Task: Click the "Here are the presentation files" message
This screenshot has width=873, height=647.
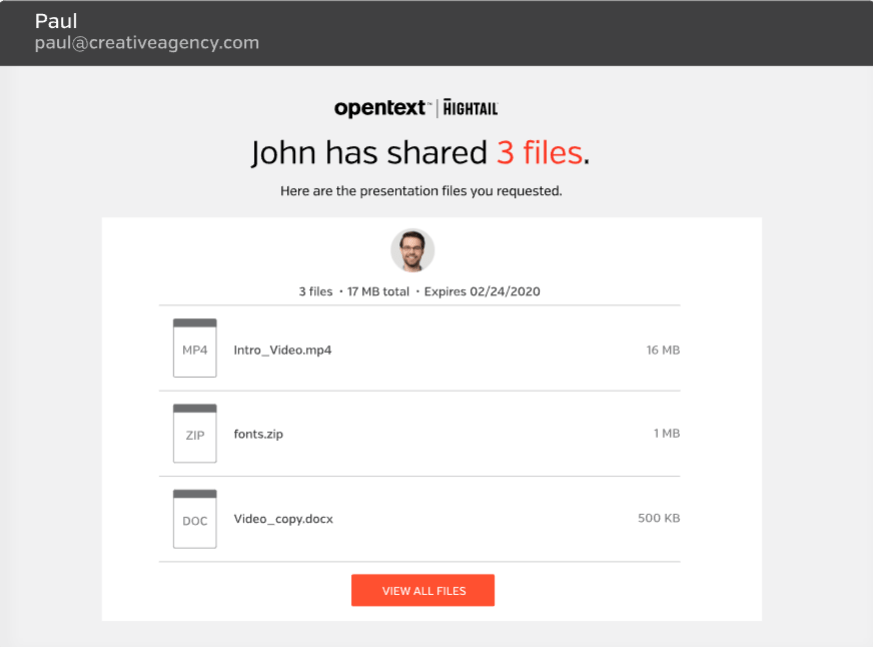Action: 421,191
